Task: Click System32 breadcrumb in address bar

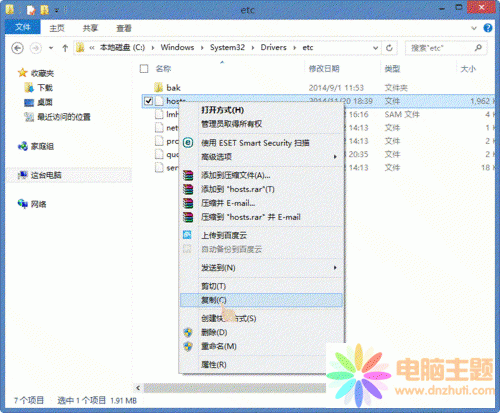Action: 227,47
